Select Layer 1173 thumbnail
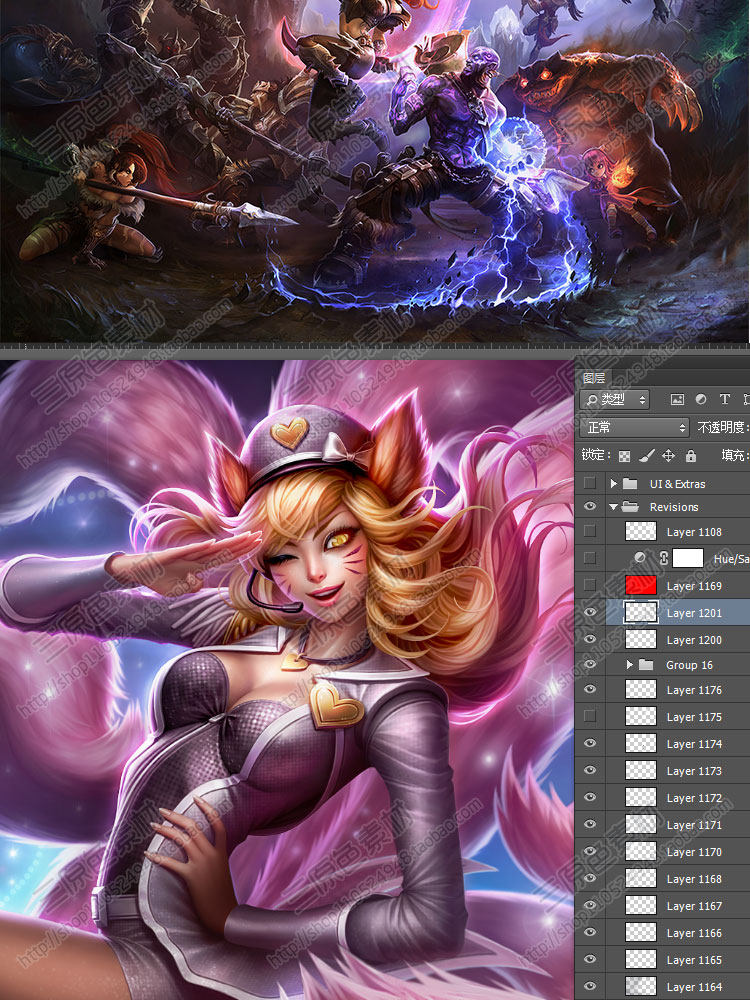Viewport: 750px width, 1000px height. [640, 770]
